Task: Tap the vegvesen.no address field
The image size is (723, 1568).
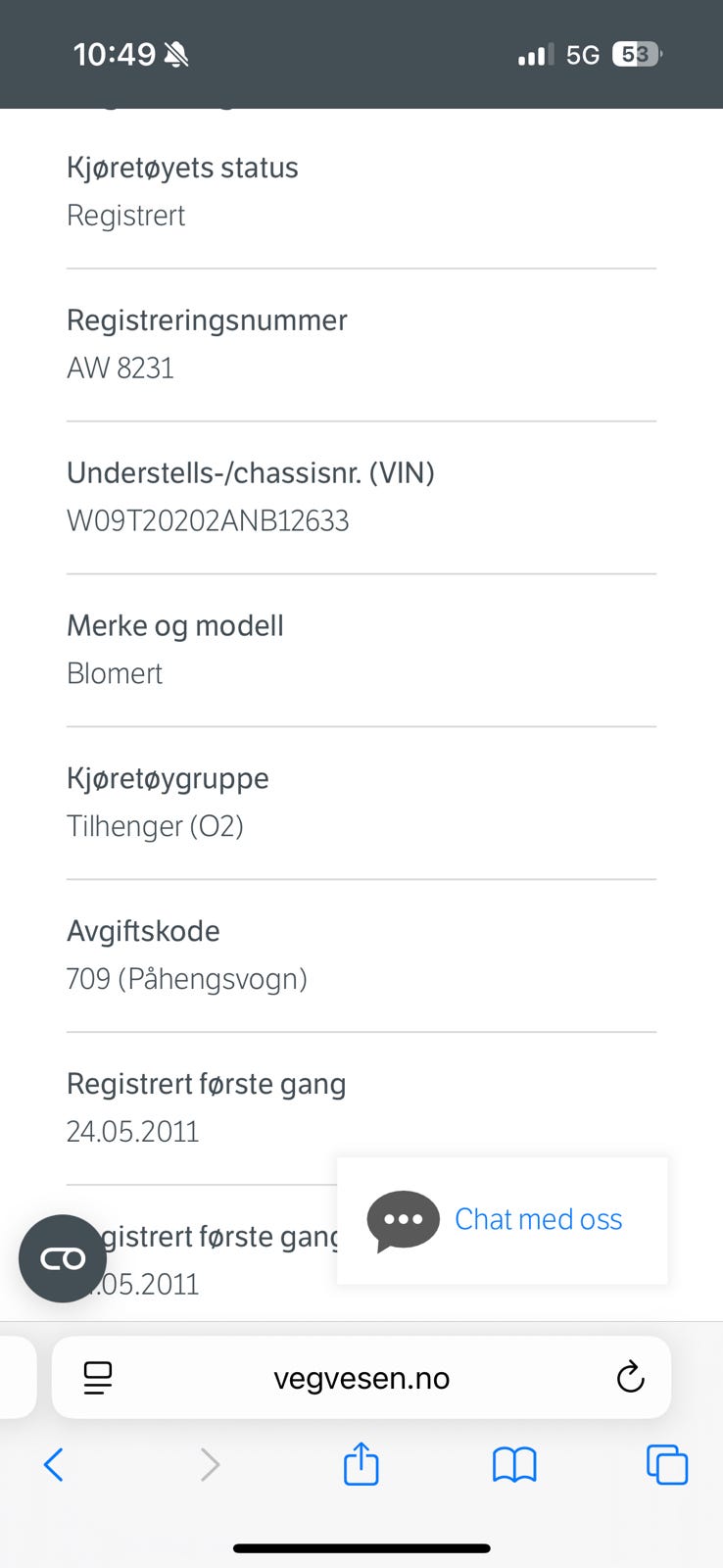Action: coord(361,1378)
